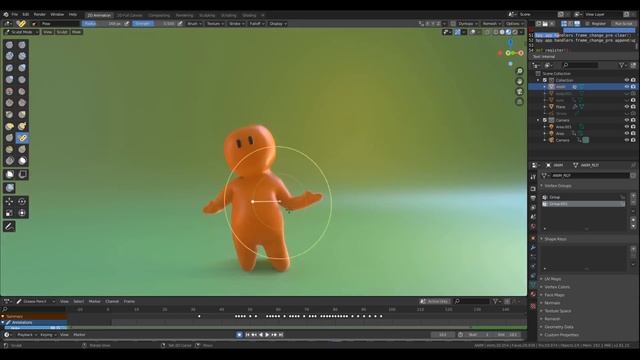Viewport: 640px width, 360px height.
Task: Open the Modifiers wrench properties tab
Action: 533,247
